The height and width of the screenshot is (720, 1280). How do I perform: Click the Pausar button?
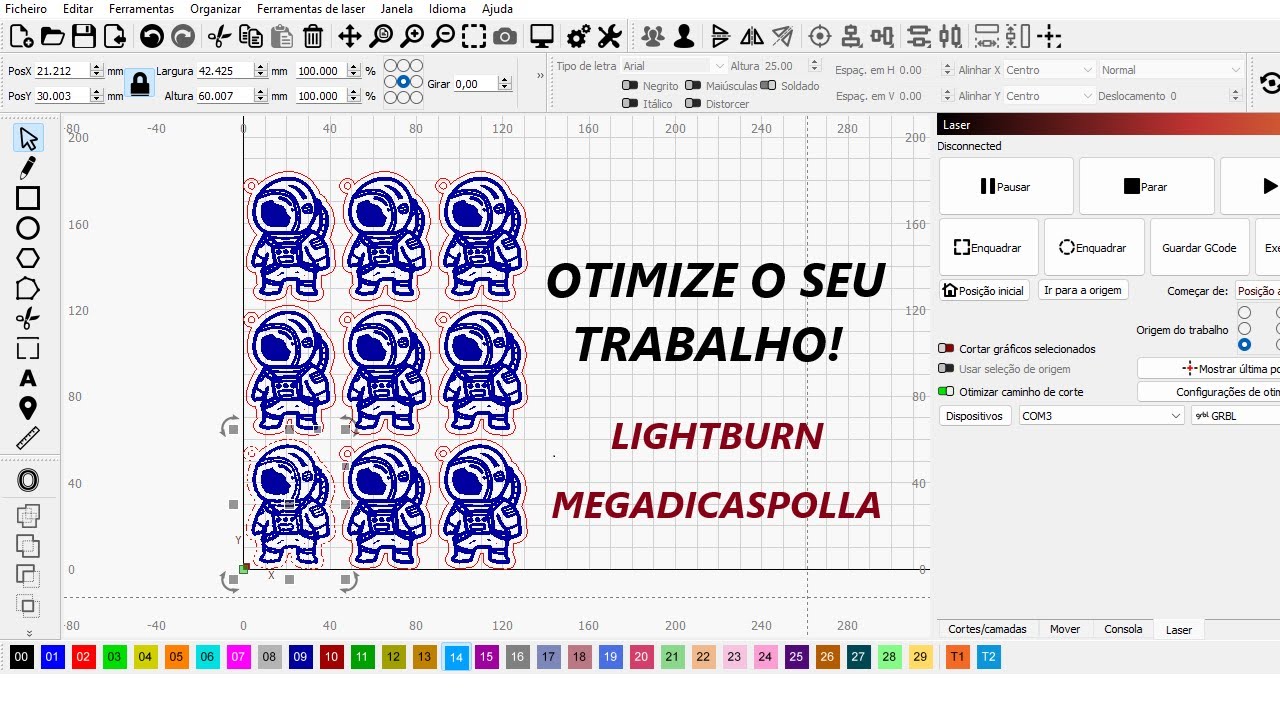(x=1006, y=186)
